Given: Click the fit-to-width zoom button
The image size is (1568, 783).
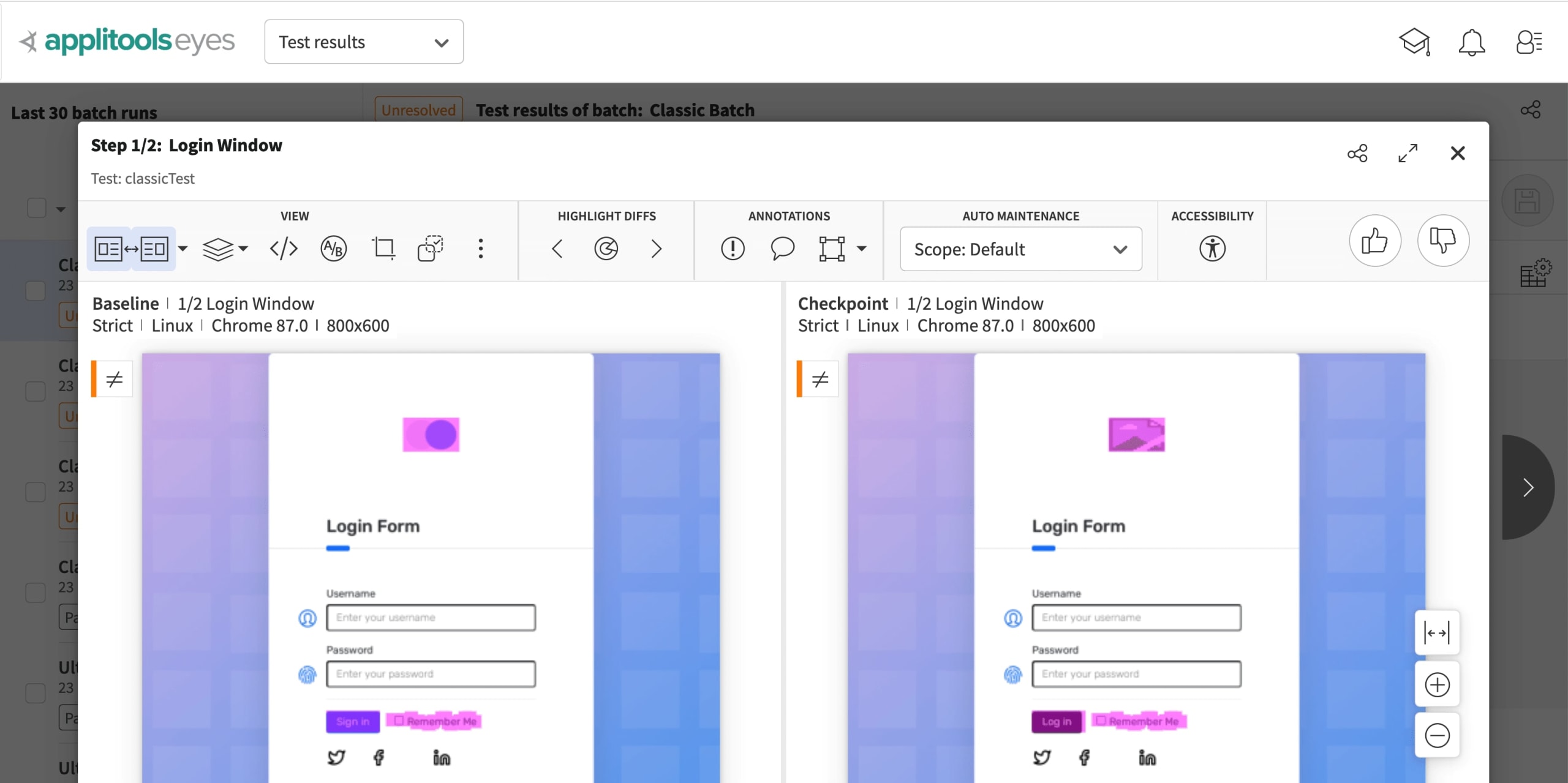Looking at the screenshot, I should click(1437, 632).
